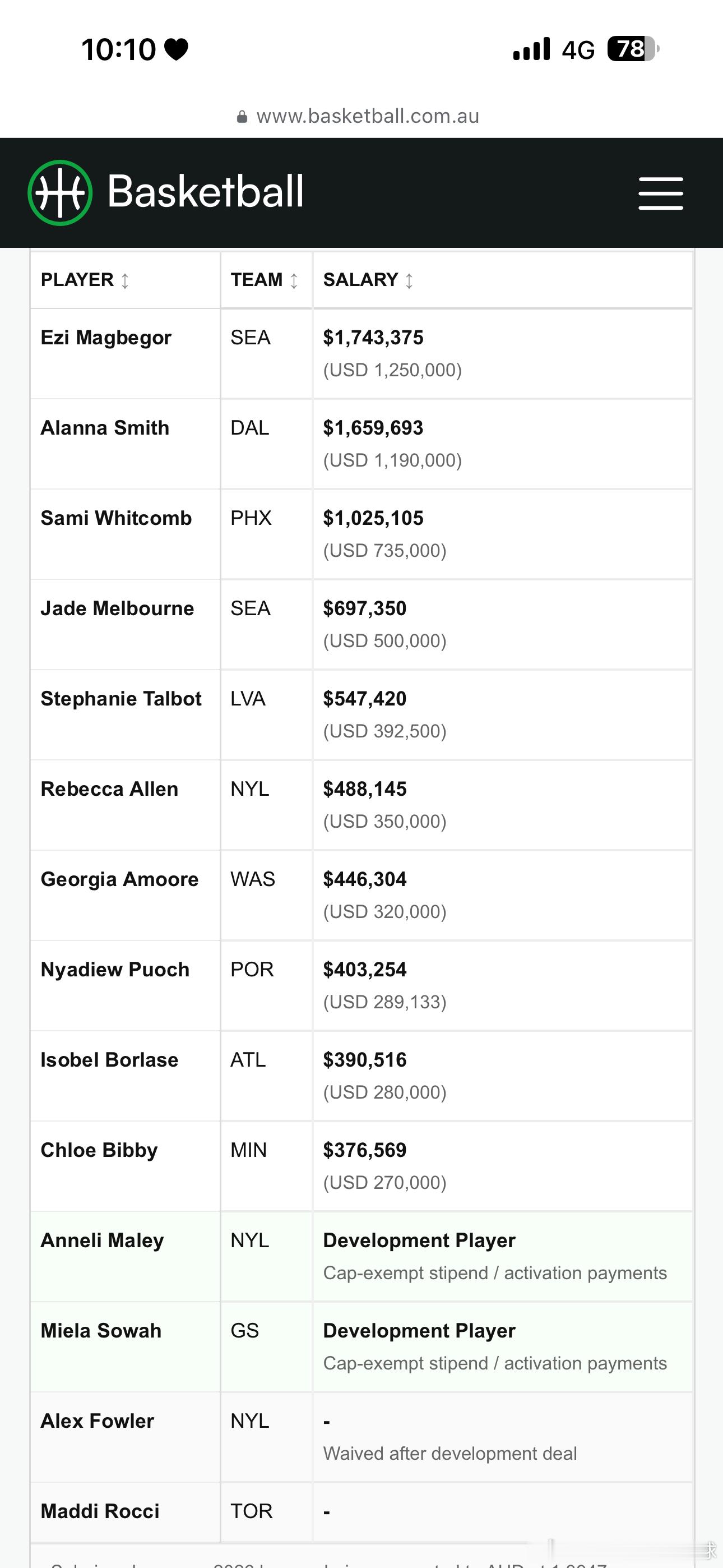Tap the Ezi Magbegor player name
This screenshot has height=1568, width=723.
pos(106,337)
